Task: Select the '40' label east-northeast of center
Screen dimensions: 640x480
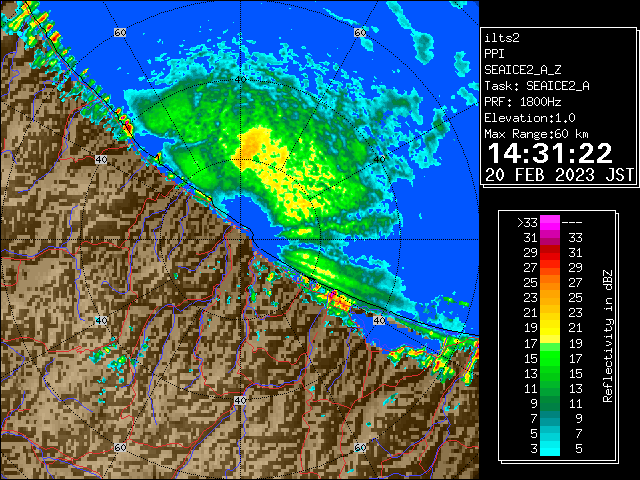Action: [x=380, y=160]
